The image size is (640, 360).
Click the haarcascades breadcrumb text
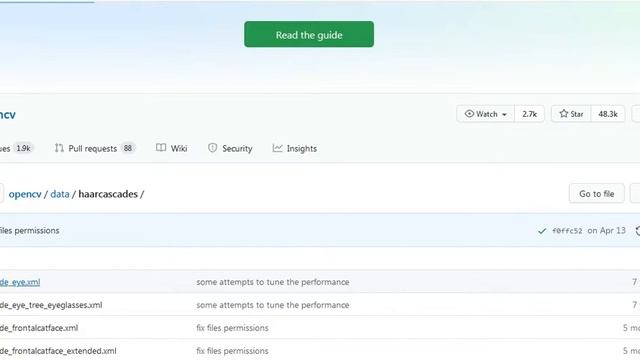[108, 194]
